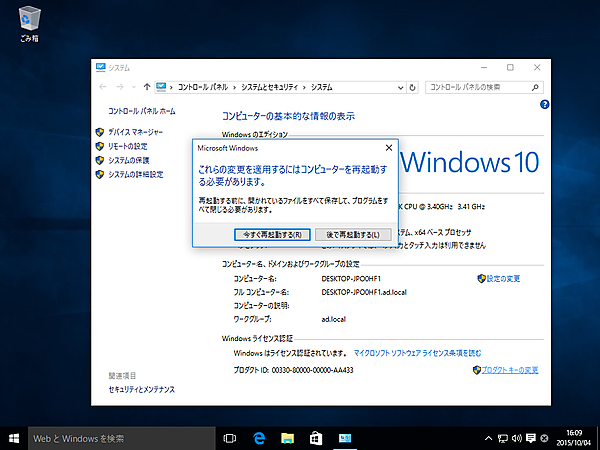
Task: Click プロダクト キーの変更 link
Action: (x=510, y=370)
